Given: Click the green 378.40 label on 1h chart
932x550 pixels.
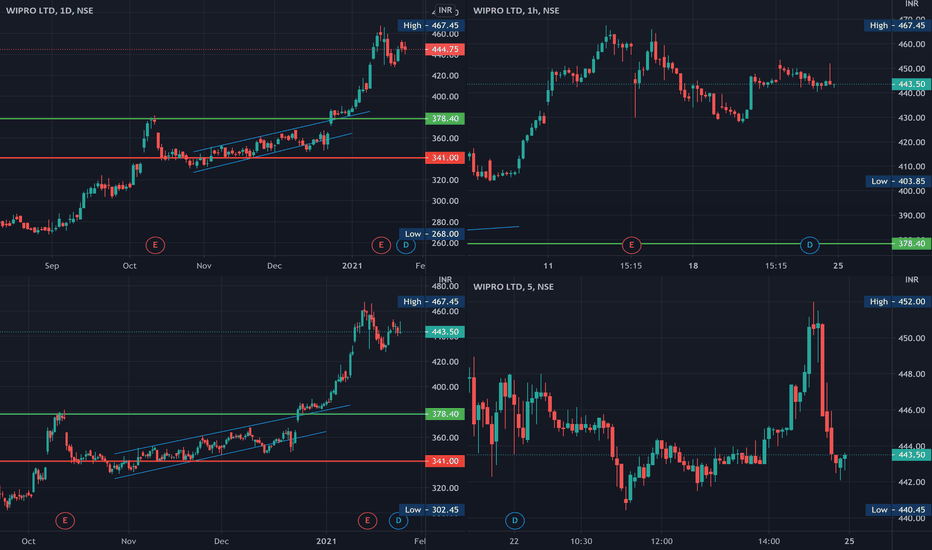Looking at the screenshot, I should click(911, 244).
